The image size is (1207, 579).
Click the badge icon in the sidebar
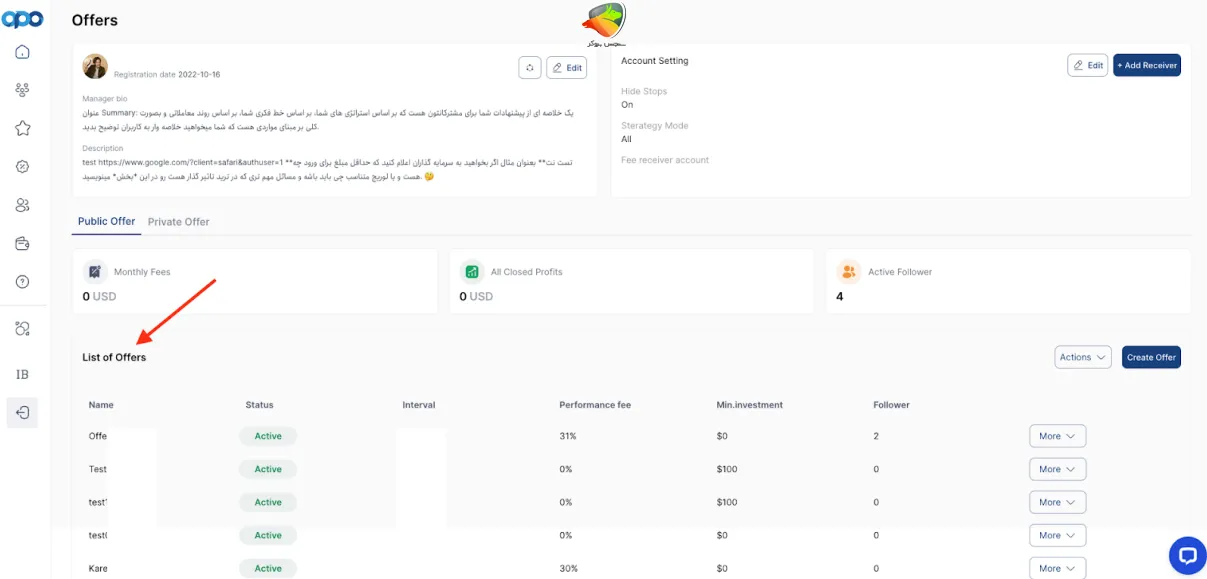click(x=22, y=165)
